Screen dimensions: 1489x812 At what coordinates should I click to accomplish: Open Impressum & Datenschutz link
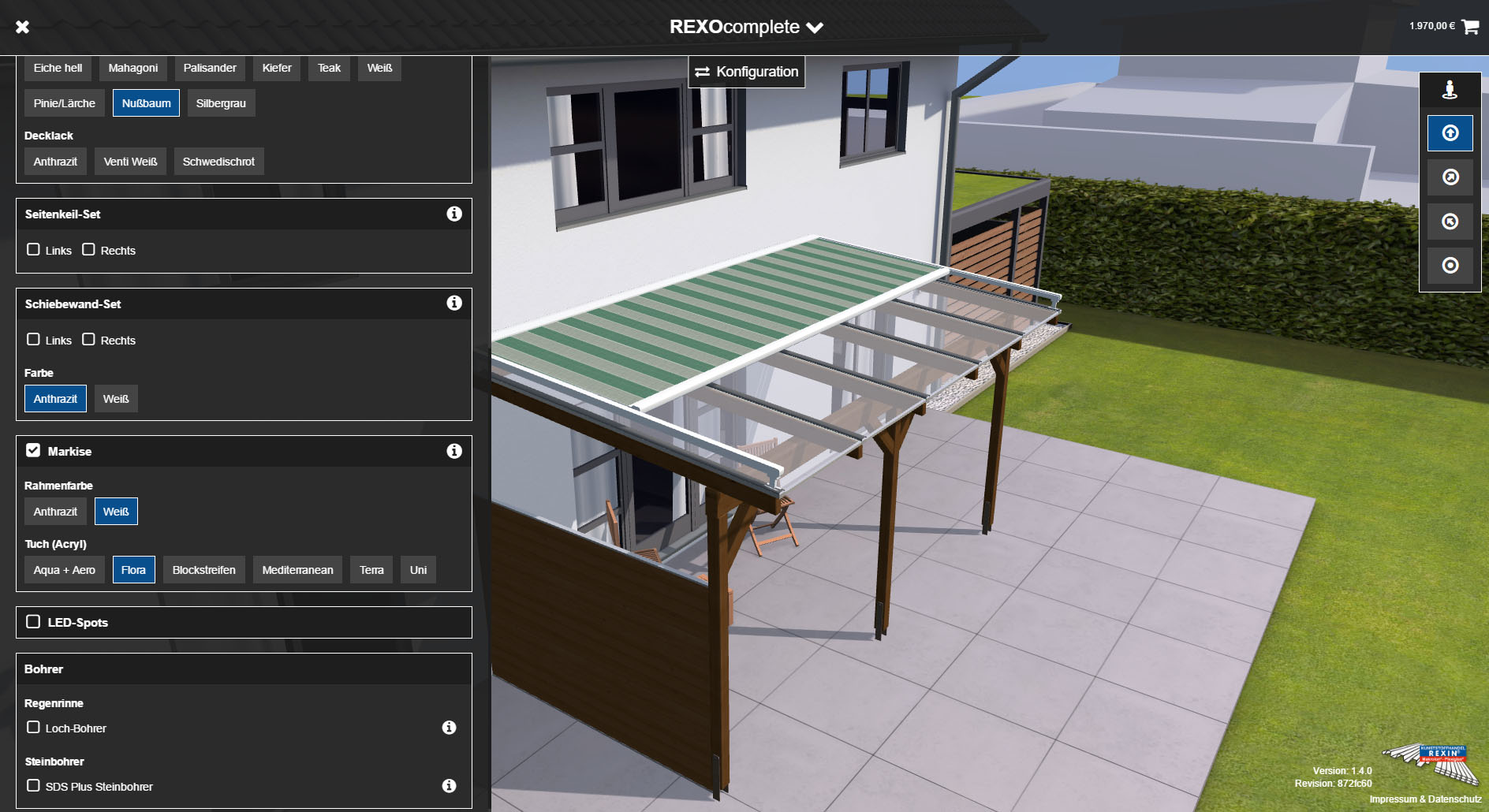tap(1425, 799)
